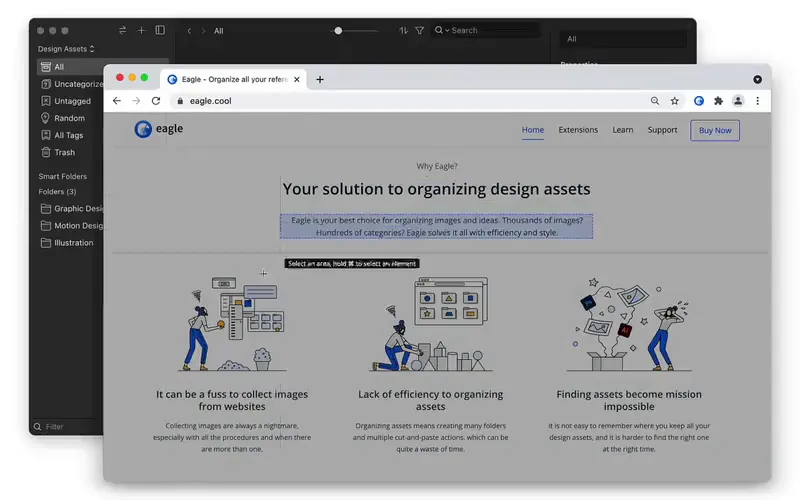The width and height of the screenshot is (800, 500).
Task: Click the Chrome profile avatar icon
Action: click(x=738, y=101)
